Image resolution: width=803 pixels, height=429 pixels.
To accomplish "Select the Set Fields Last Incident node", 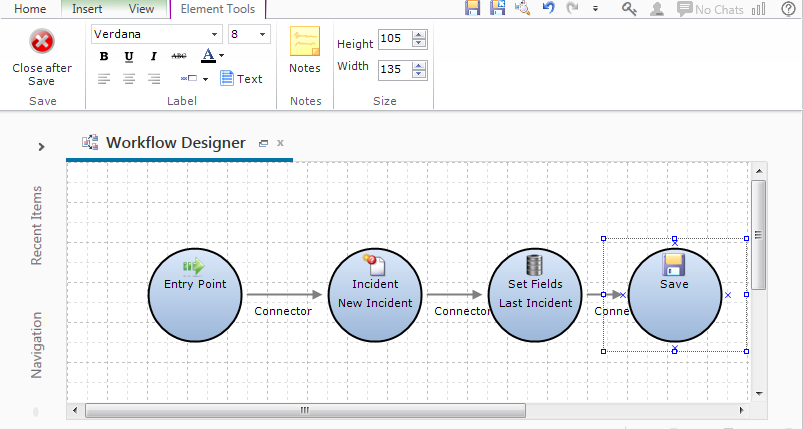I will click(535, 295).
